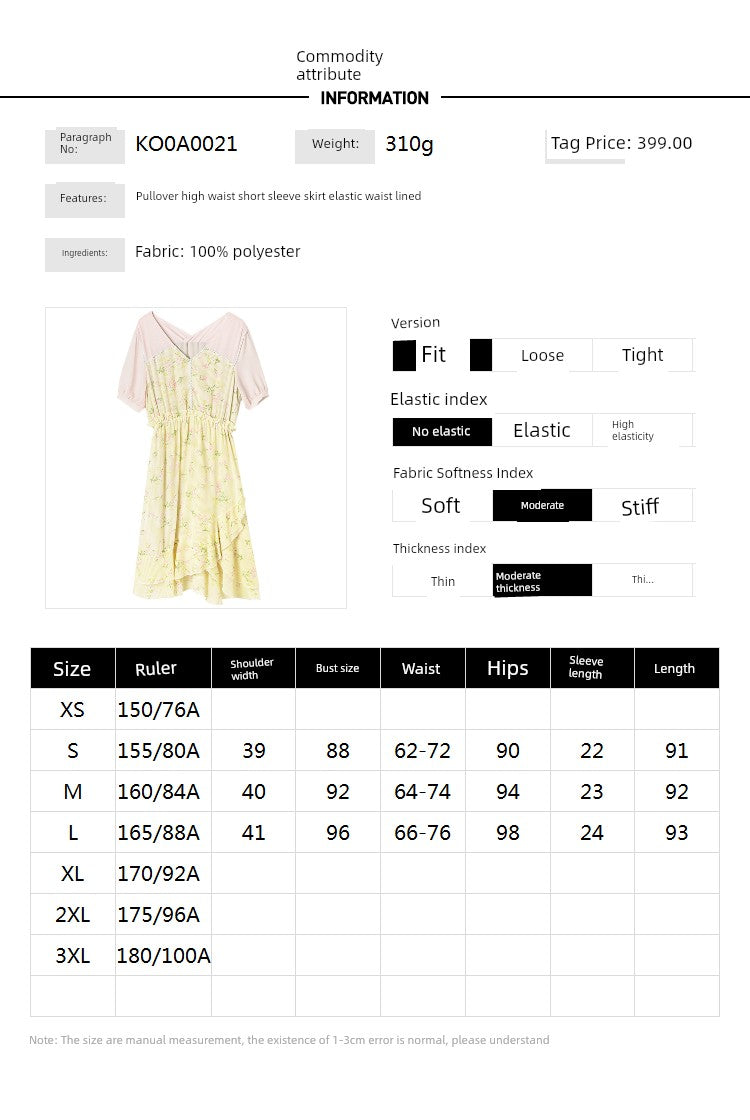Click the Pullover high waist features description
Viewport: 750px width, 1120px height.
pos(279,196)
